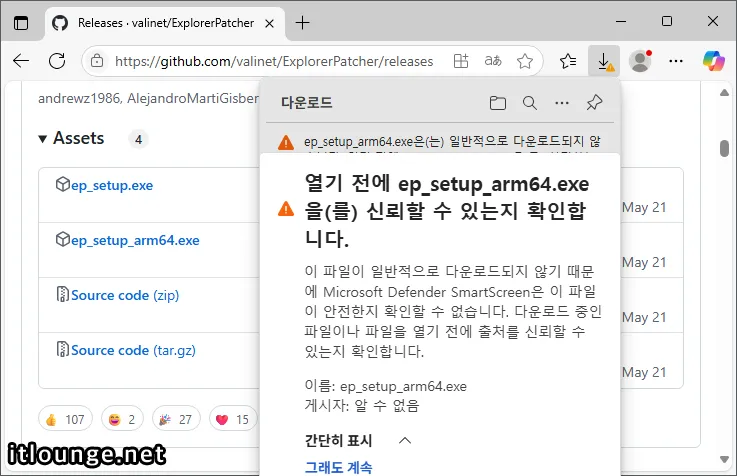Screen dimensions: 737x476
Task: Click the Source code (tar.gz) file icon
Action: [x=63, y=349]
